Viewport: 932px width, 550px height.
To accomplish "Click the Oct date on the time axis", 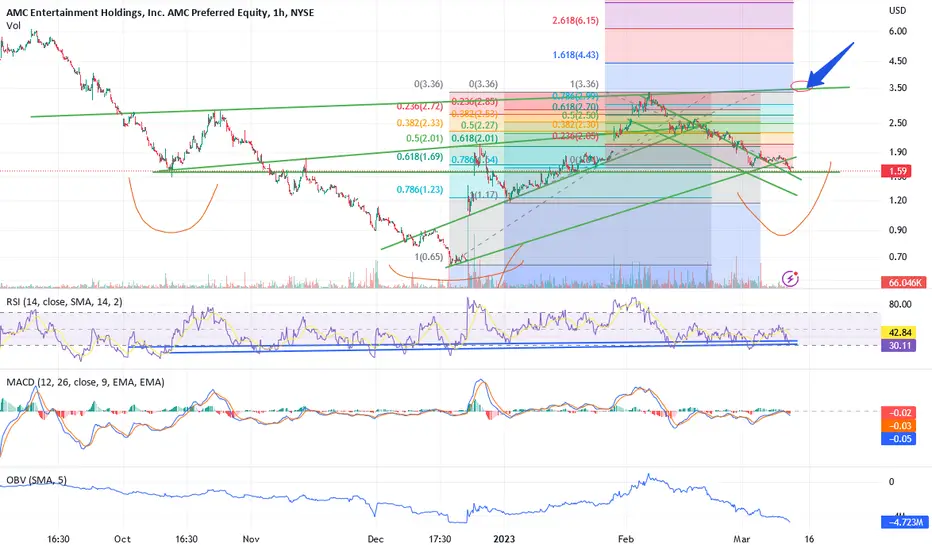I will click(122, 539).
